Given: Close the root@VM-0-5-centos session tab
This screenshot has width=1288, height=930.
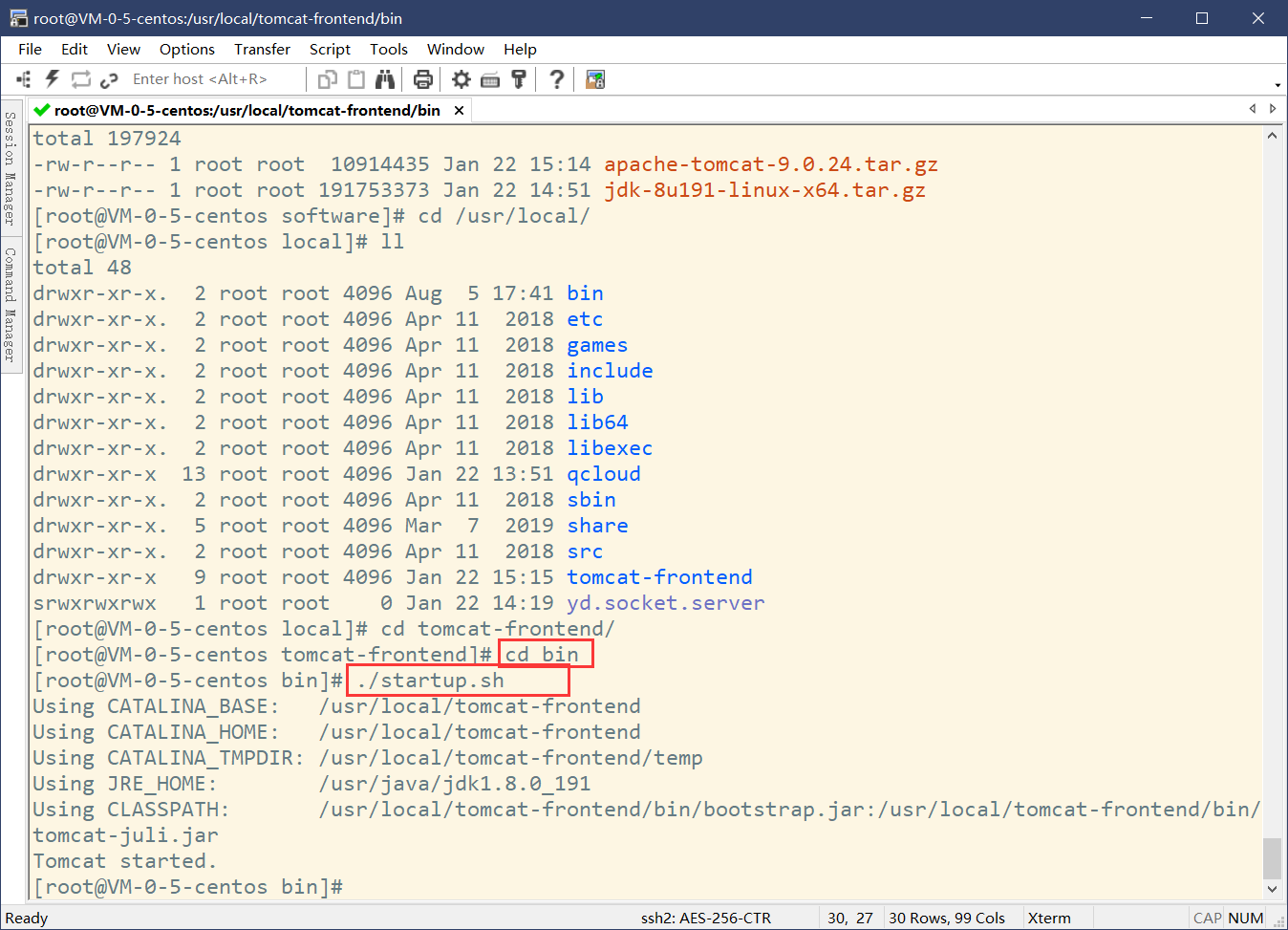Looking at the screenshot, I should [459, 110].
